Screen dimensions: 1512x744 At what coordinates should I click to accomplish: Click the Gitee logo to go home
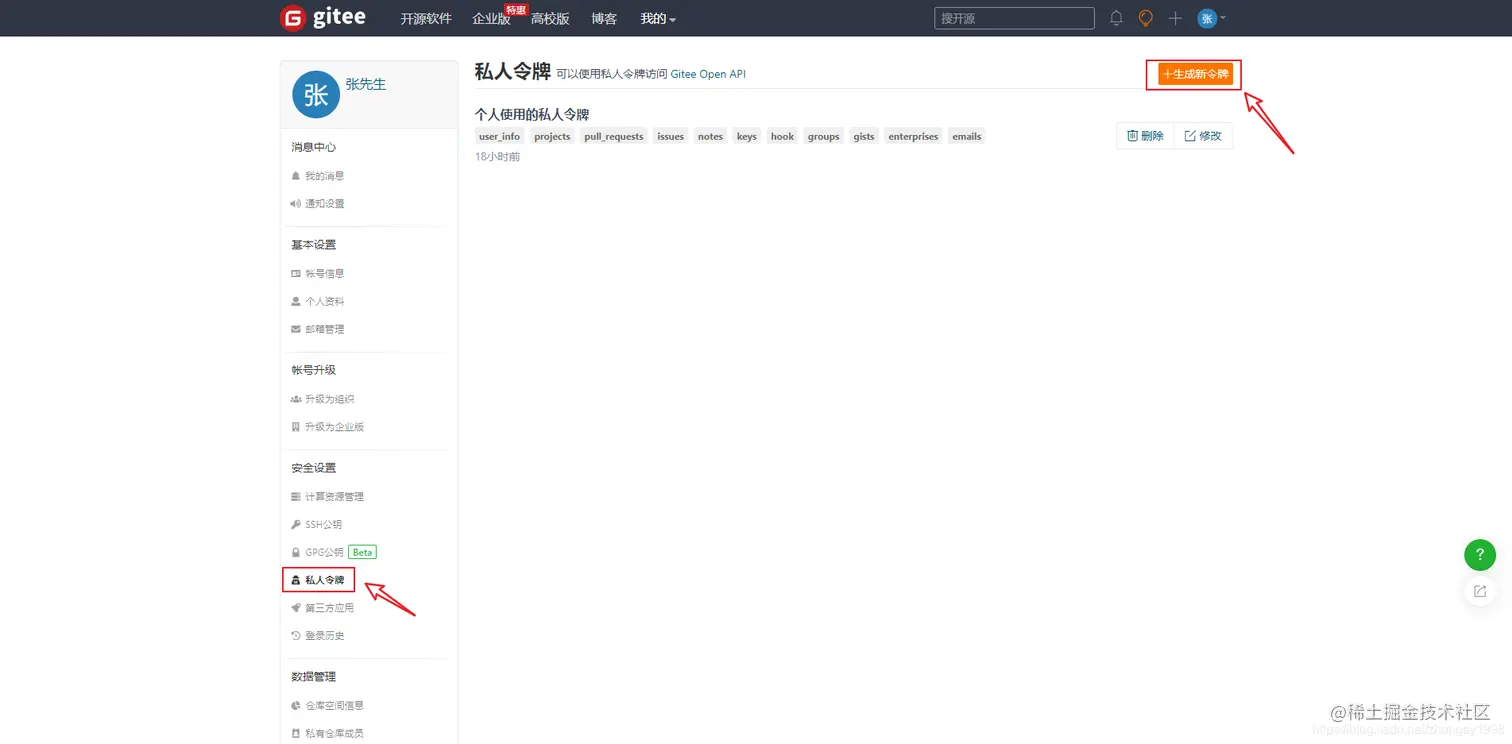[x=322, y=17]
